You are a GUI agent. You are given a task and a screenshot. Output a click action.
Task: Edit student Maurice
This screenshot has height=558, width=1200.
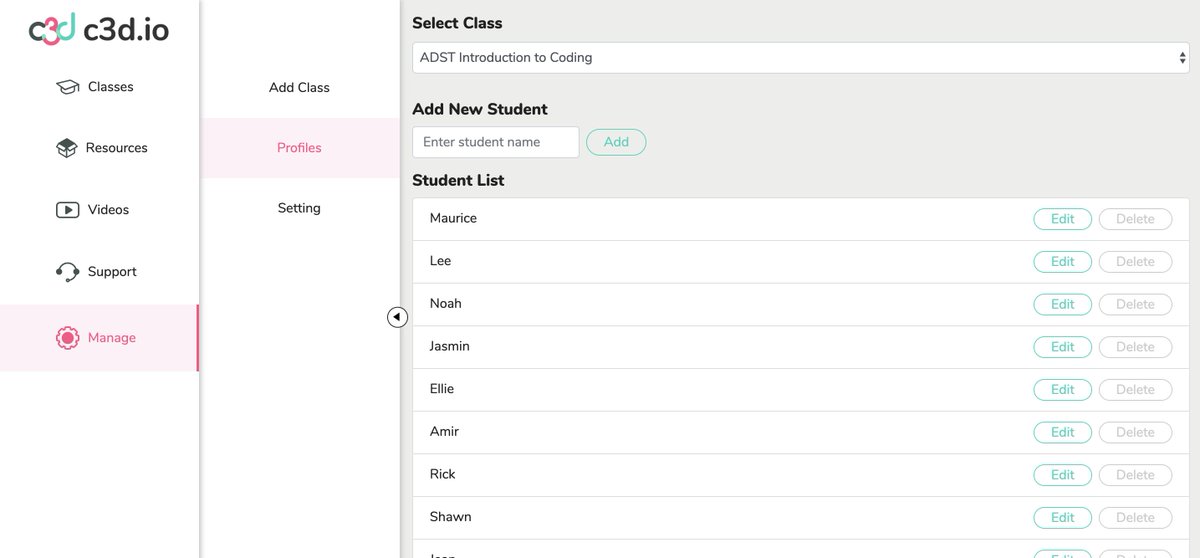1062,219
